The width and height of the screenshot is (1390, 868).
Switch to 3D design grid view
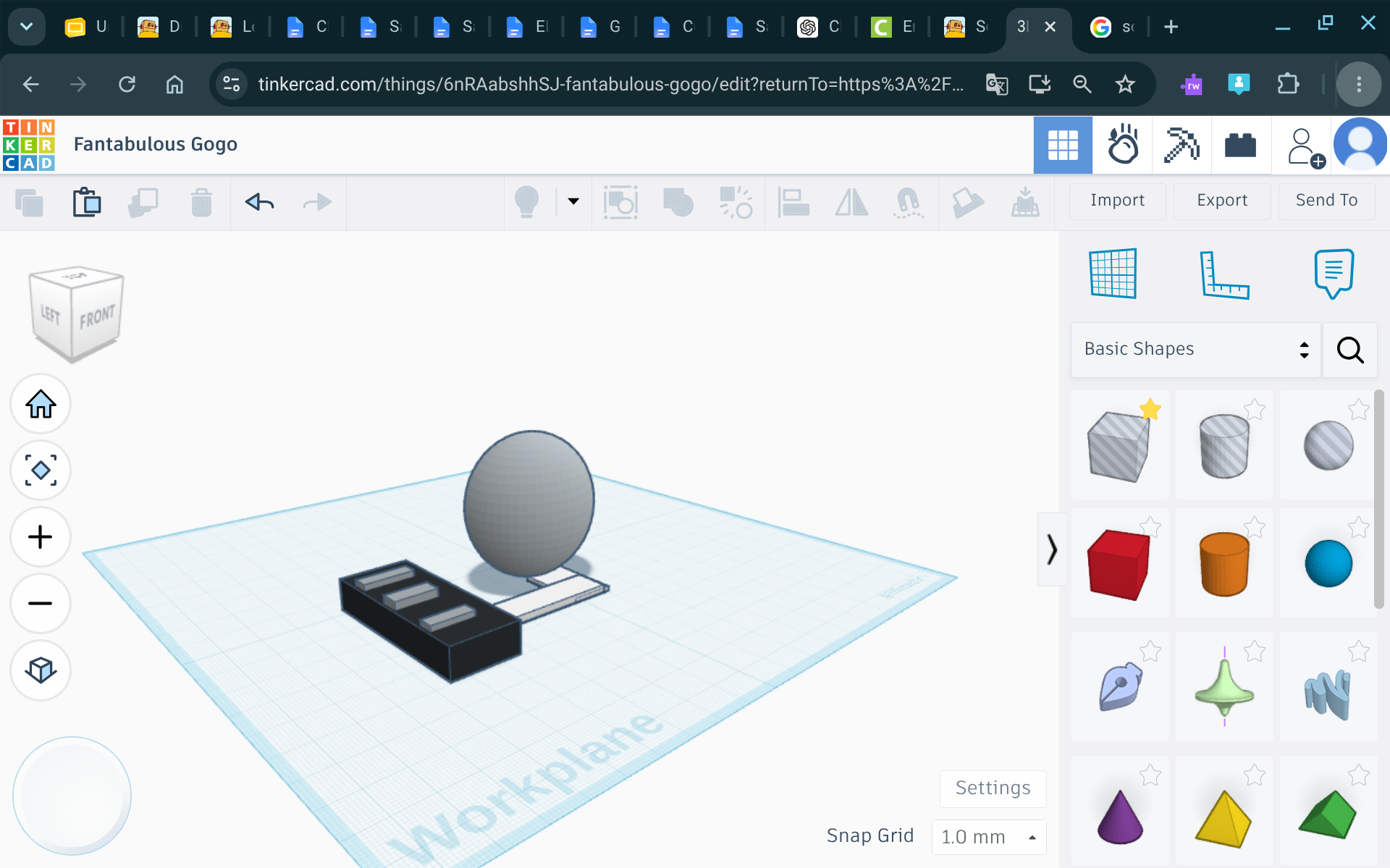pos(1063,145)
